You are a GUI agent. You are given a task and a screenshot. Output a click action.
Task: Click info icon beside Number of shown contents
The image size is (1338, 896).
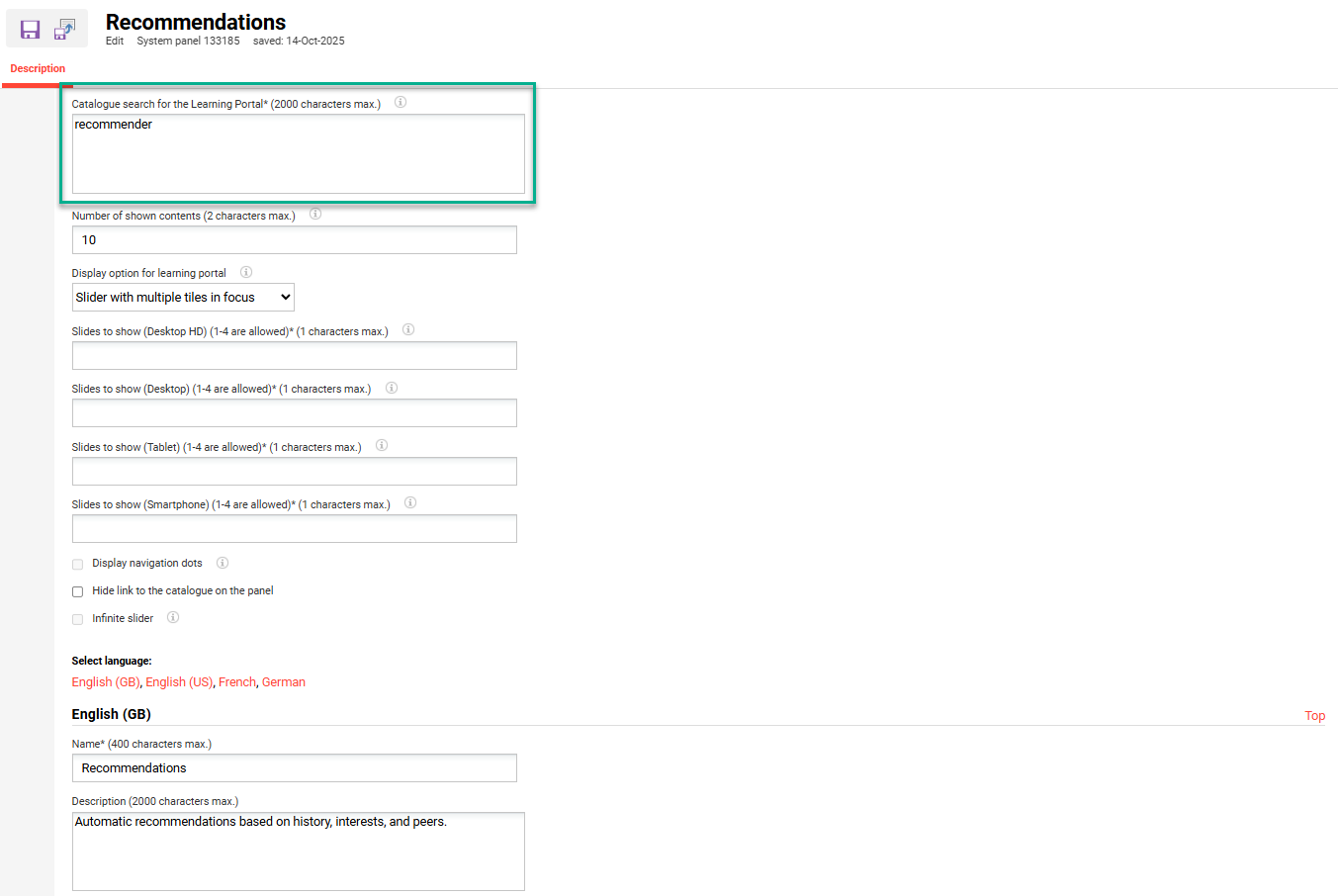(314, 214)
